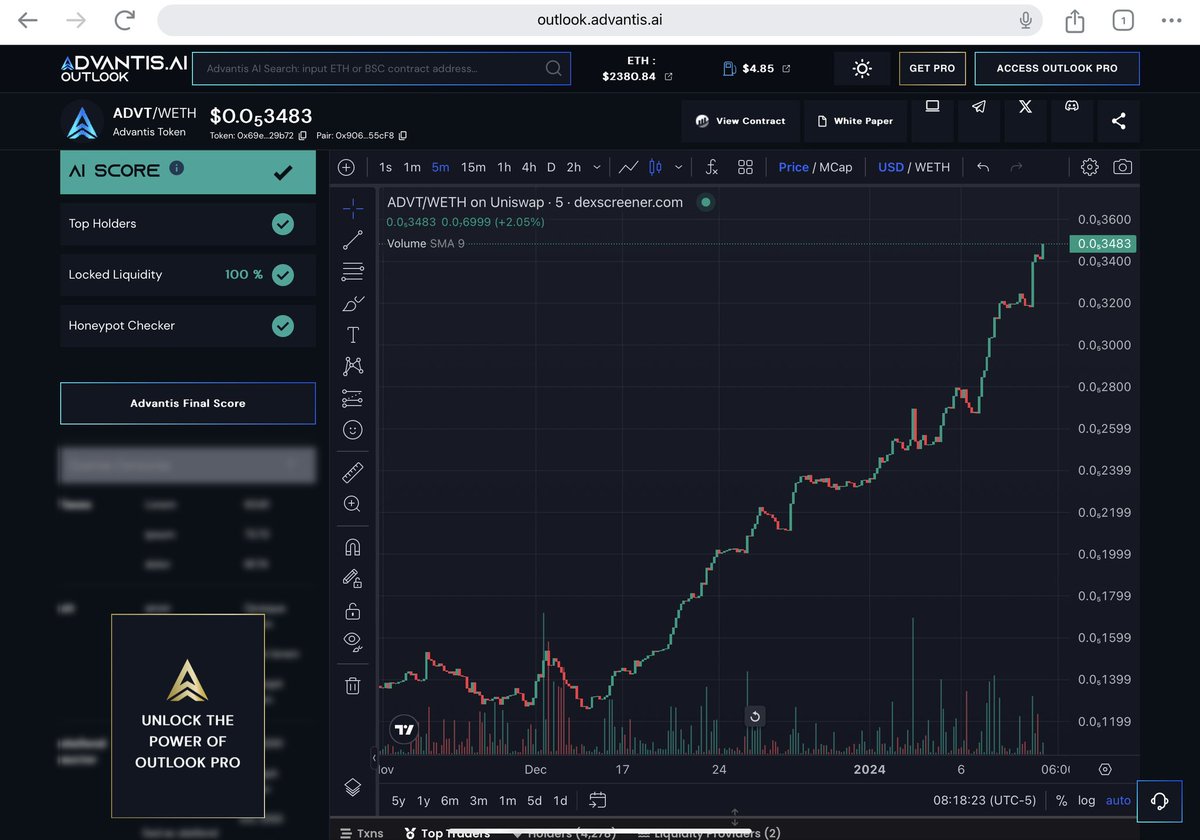Click the search magnifier icon
This screenshot has width=1200, height=840.
pyautogui.click(x=553, y=68)
